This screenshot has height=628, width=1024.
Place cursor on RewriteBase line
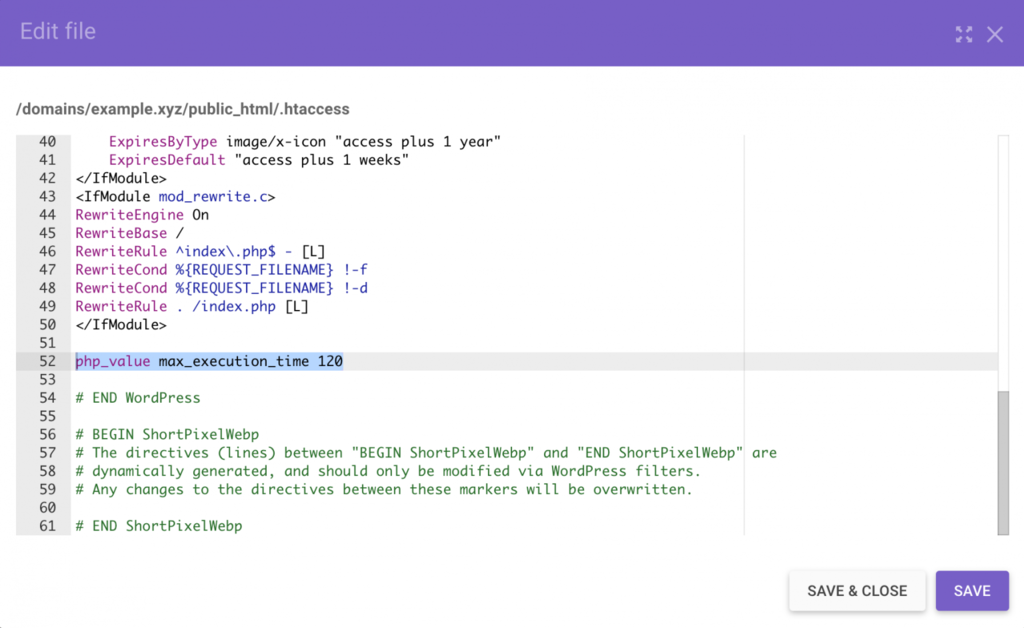129,233
